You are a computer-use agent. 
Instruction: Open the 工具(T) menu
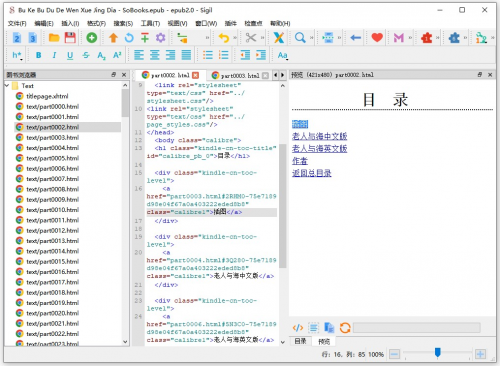point(150,23)
